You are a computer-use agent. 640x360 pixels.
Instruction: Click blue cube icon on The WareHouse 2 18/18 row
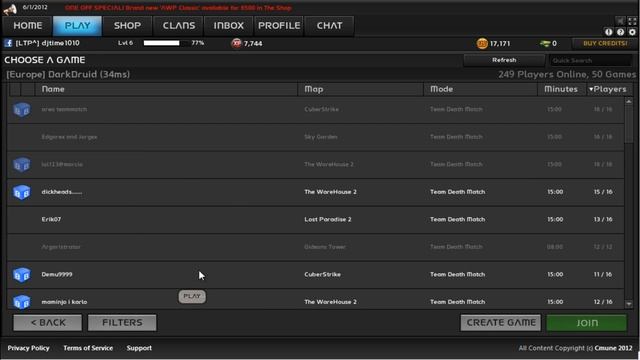point(22,164)
